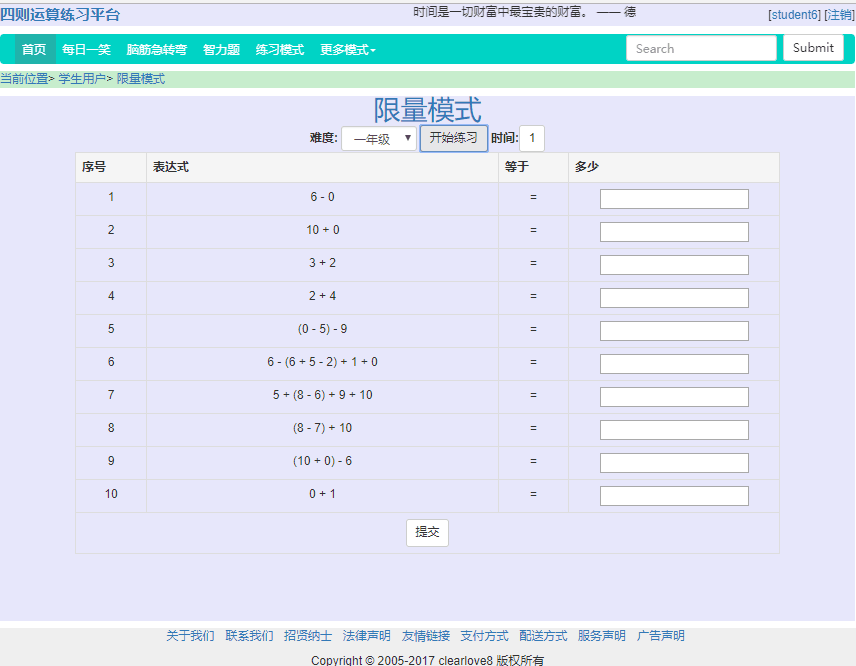Image resolution: width=856 pixels, height=666 pixels.
Task: Click the 时间 input field
Action: tap(532, 138)
